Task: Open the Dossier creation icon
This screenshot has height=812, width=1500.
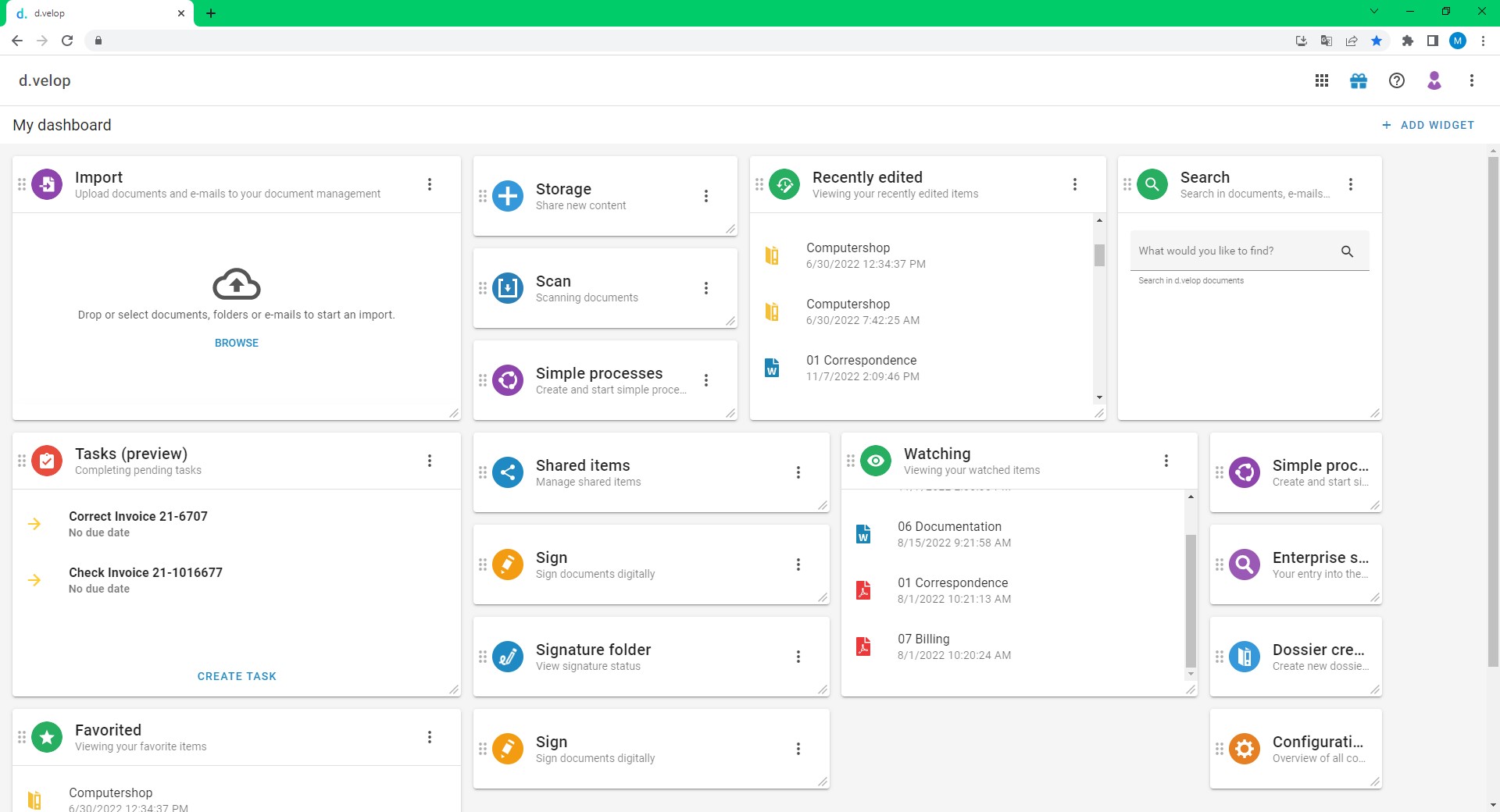Action: point(1245,657)
